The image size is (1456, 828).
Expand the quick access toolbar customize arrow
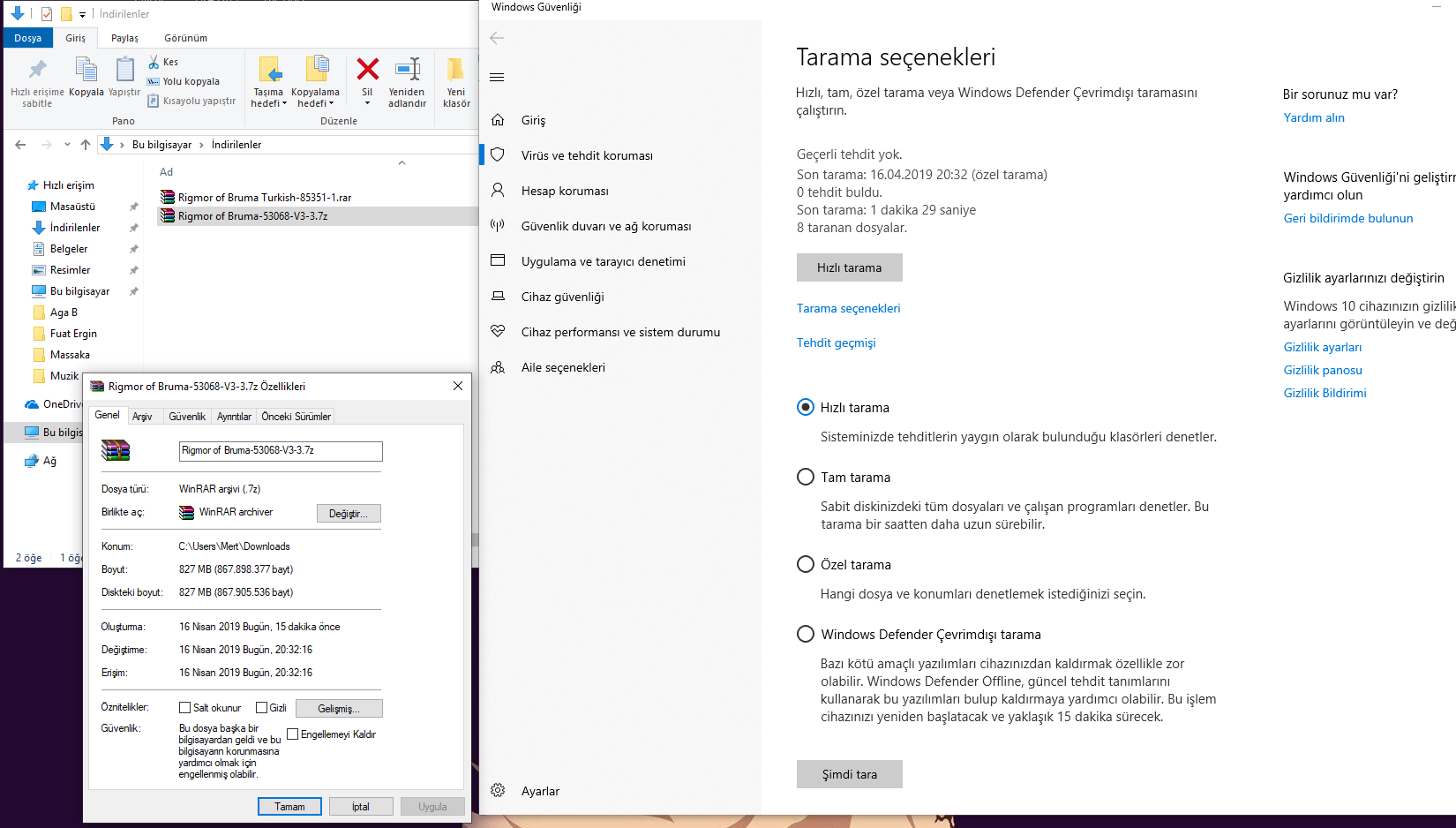tap(82, 15)
